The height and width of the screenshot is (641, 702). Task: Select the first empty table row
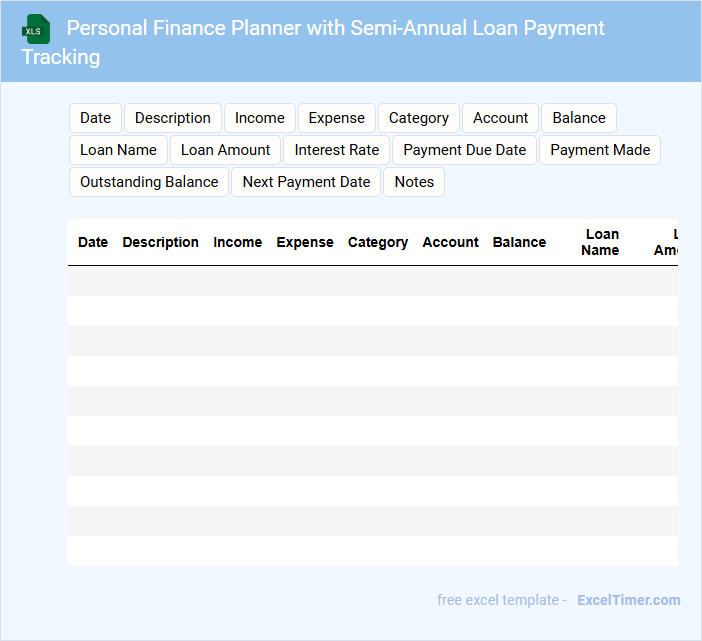372,281
